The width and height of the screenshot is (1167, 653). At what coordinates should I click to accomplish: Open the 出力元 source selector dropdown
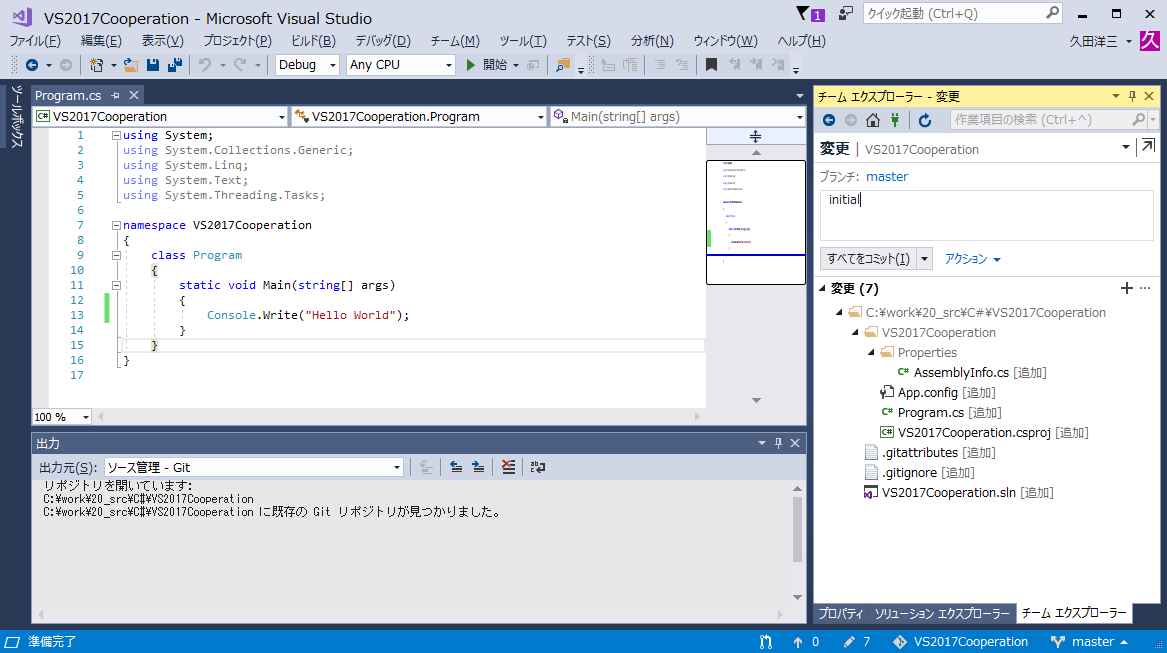pos(396,466)
